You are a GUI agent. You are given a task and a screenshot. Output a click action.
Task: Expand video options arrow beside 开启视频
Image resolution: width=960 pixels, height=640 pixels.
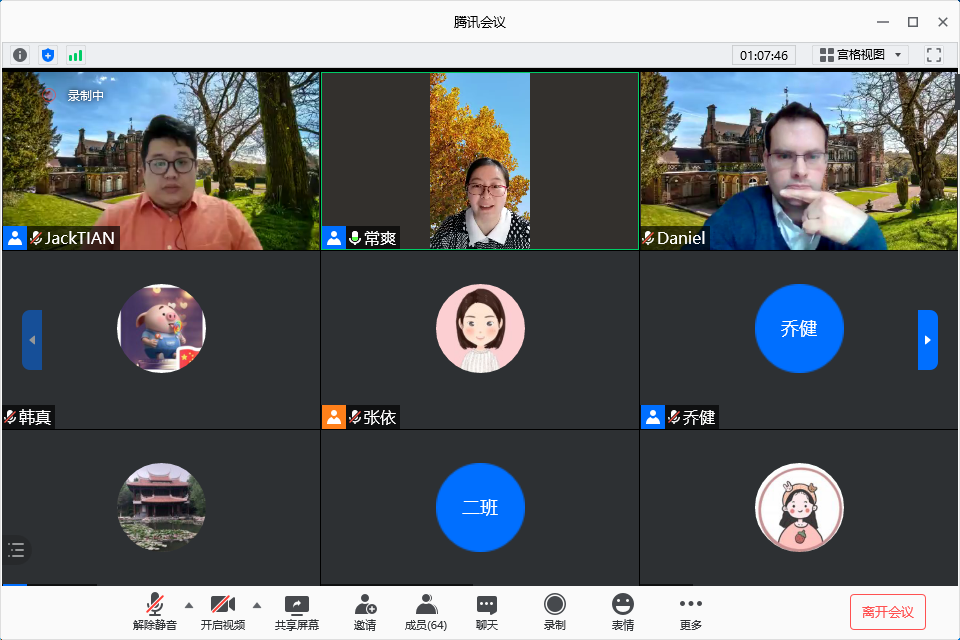point(257,606)
